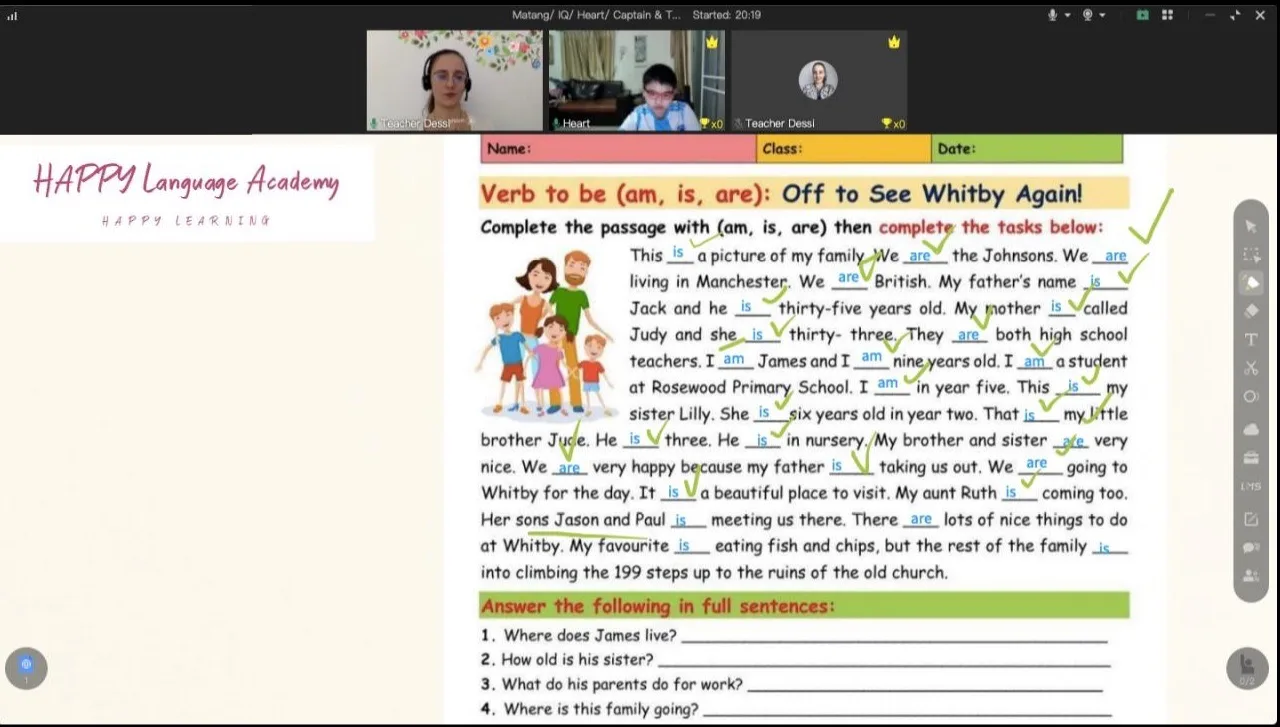Select the text tool

point(1251,340)
